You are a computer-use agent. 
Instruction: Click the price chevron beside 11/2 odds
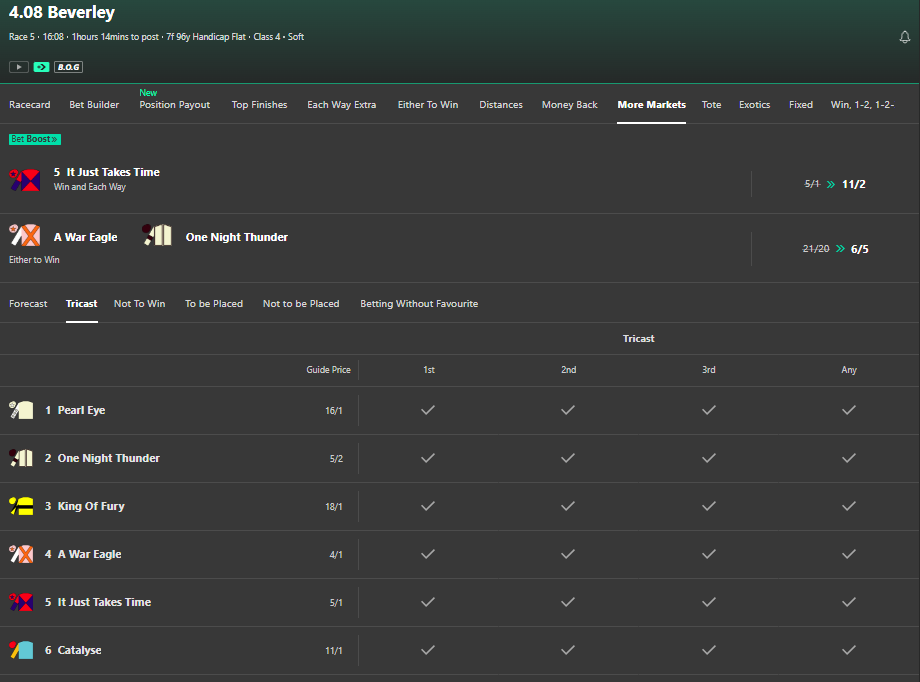pos(832,184)
